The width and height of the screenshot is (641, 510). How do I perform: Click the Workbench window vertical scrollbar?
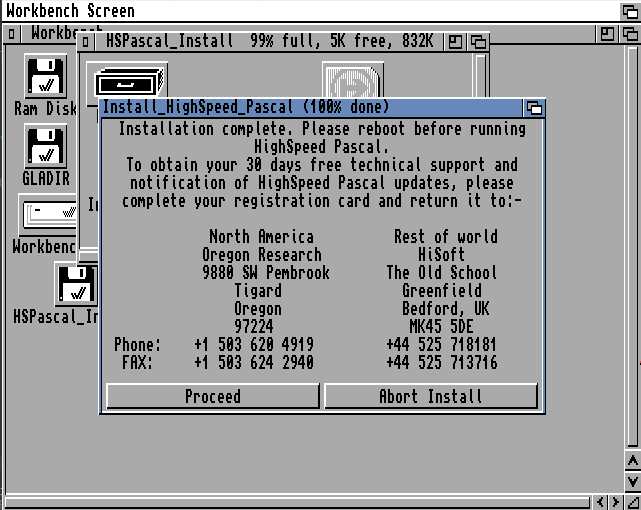(632, 246)
